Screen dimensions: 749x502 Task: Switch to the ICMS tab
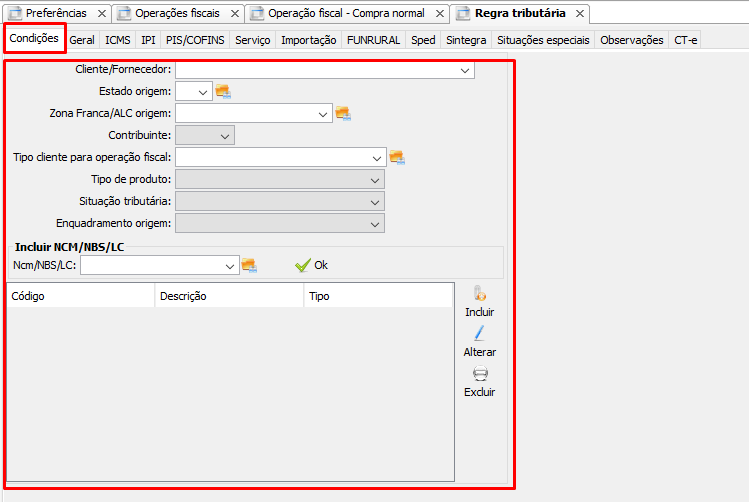tap(117, 40)
